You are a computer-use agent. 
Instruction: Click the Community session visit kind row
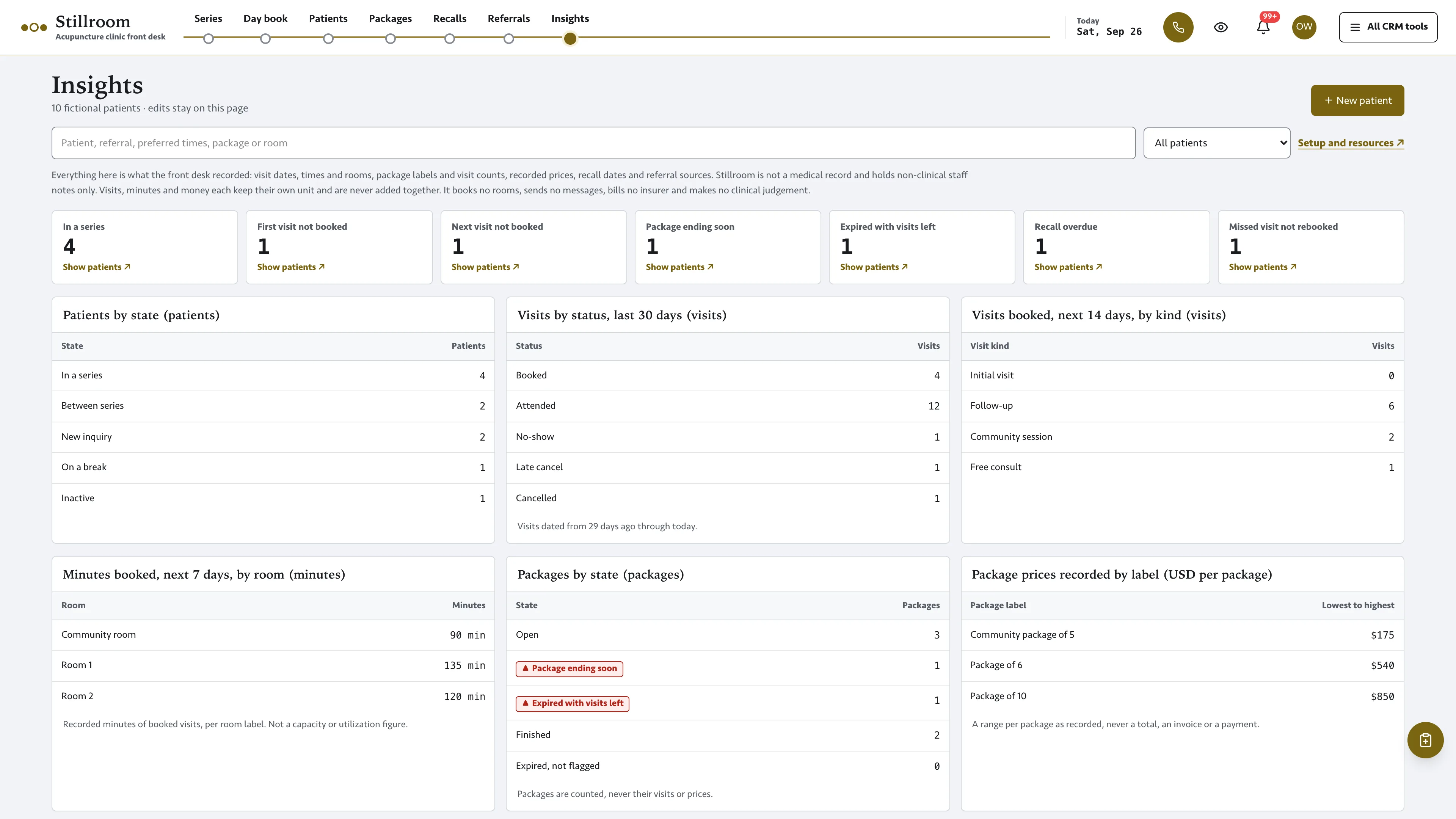pos(1182,437)
